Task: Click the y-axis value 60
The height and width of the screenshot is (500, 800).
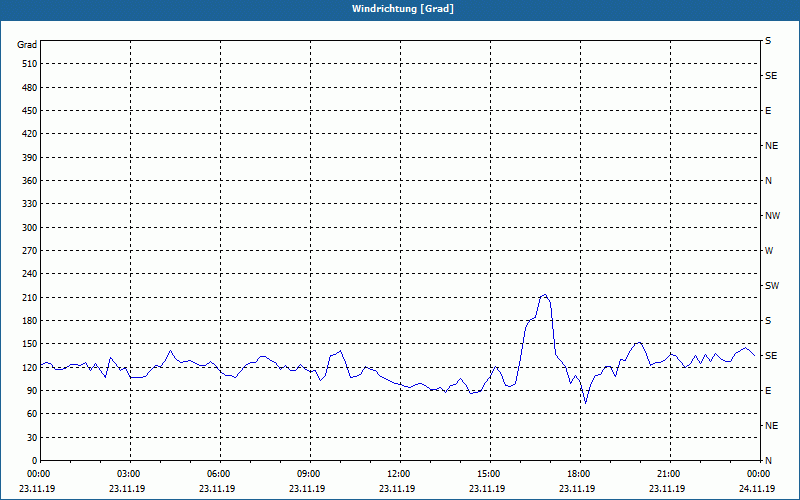Action: tap(32, 414)
